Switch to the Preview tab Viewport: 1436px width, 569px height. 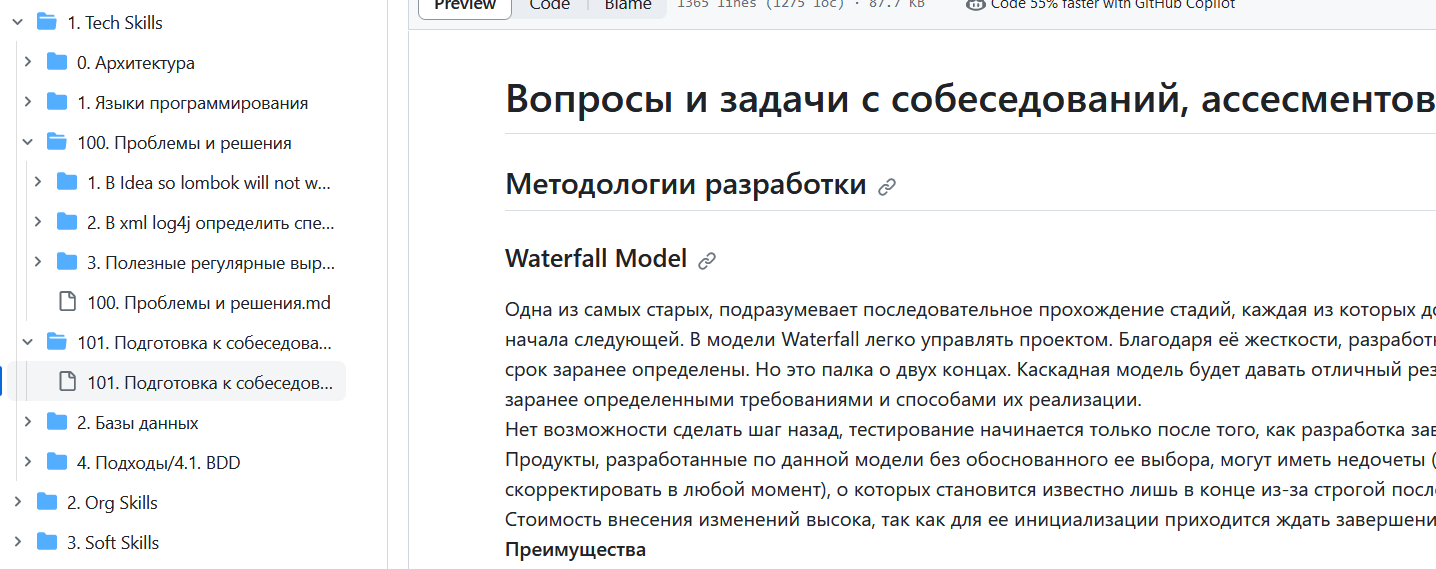click(x=465, y=6)
